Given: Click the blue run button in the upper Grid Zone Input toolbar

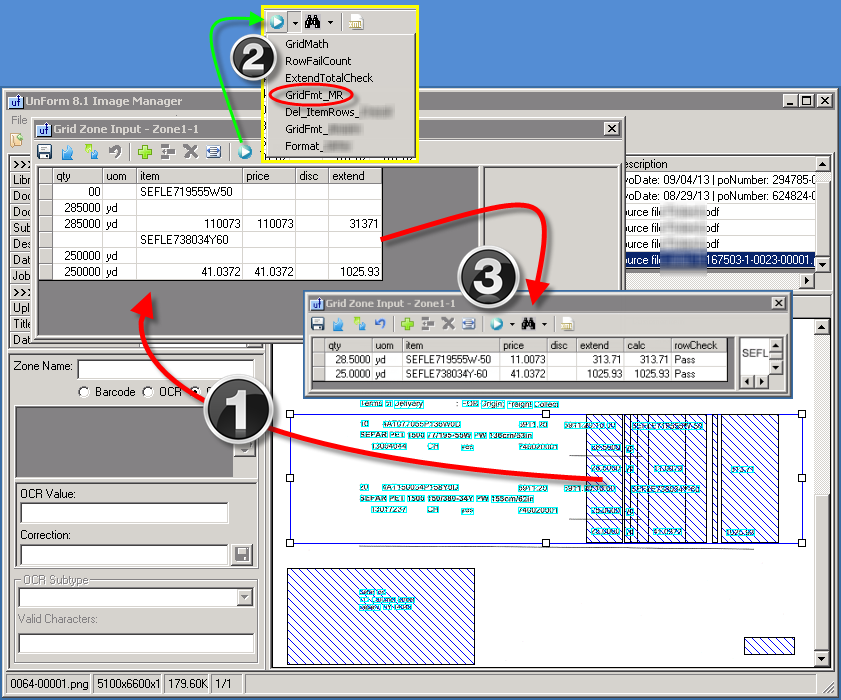Looking at the screenshot, I should (x=246, y=152).
